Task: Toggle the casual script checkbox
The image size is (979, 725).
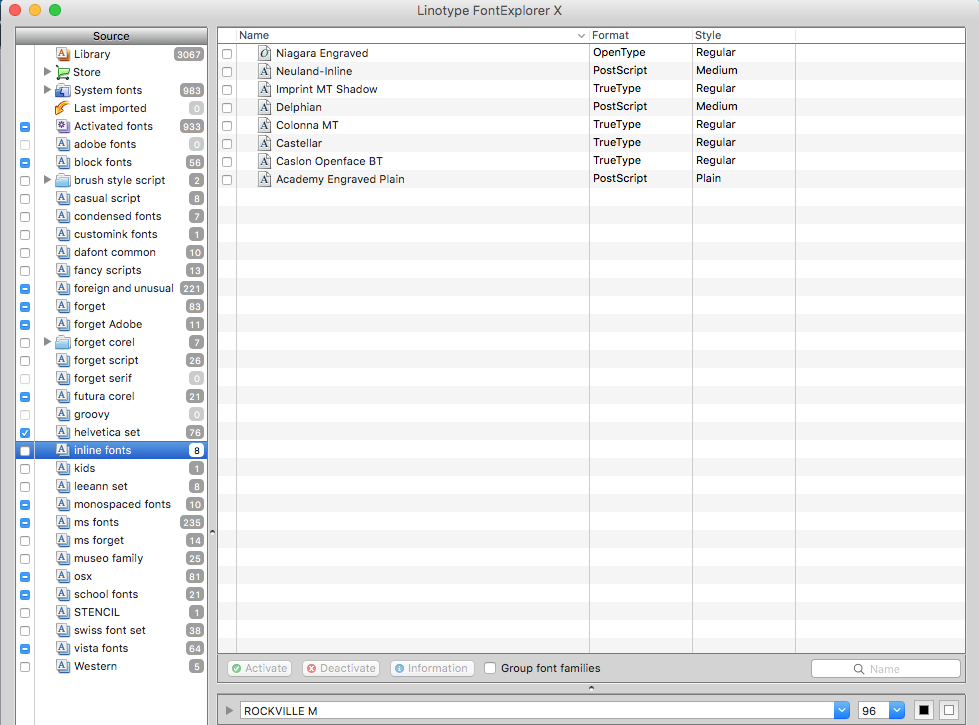Action: click(25, 199)
